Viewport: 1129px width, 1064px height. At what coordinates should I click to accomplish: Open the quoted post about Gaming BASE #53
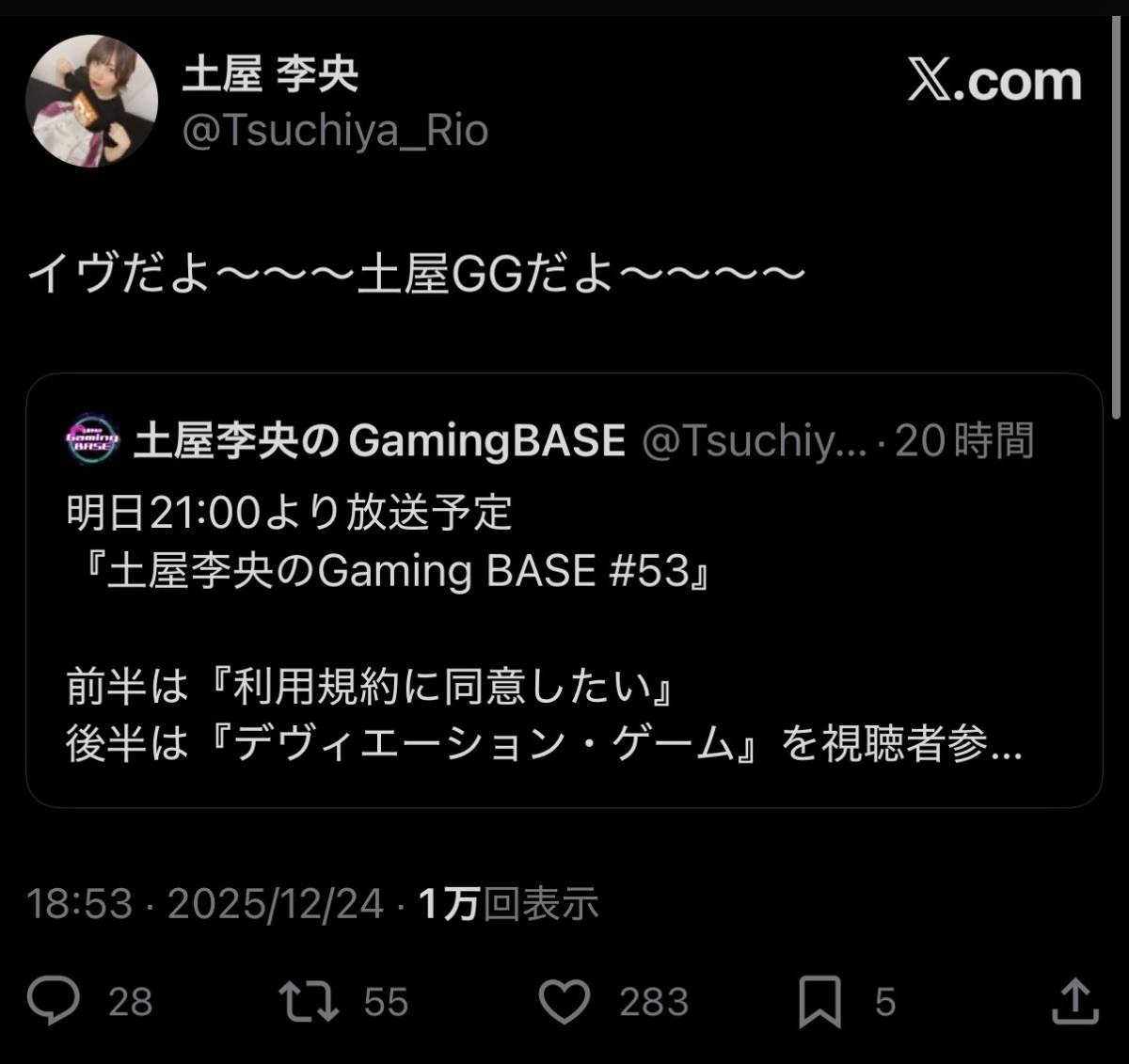coord(564,591)
